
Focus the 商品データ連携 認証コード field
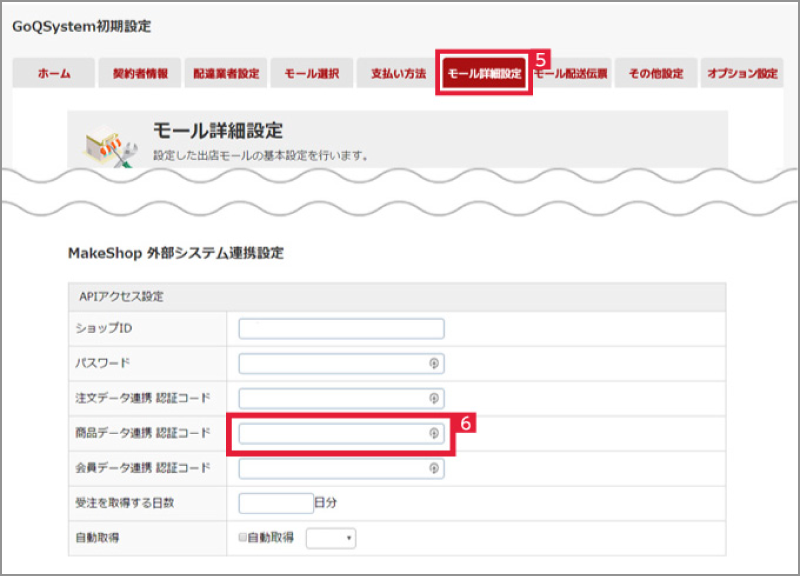[341, 433]
